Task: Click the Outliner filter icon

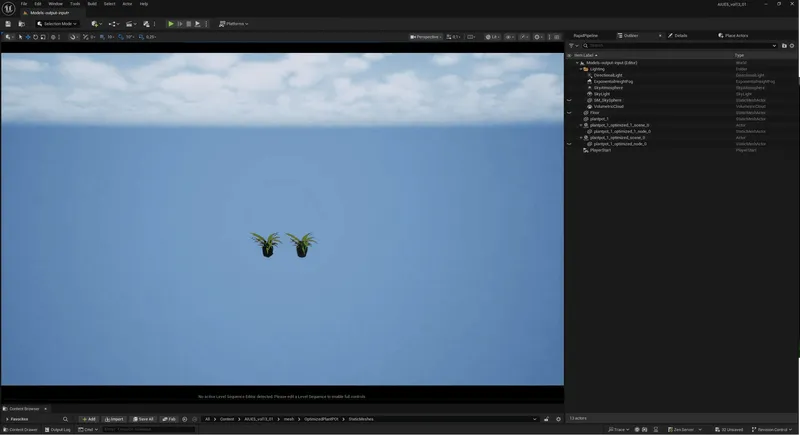Action: pos(572,45)
